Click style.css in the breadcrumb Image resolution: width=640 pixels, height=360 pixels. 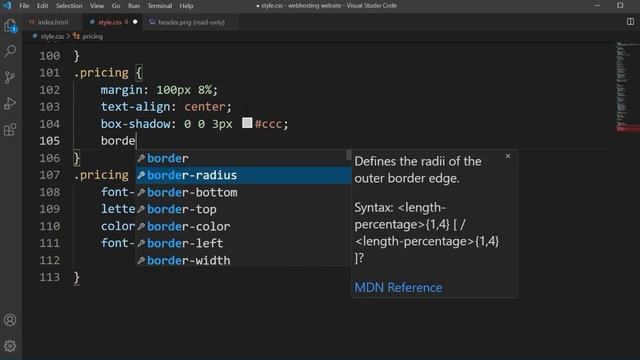coord(52,36)
